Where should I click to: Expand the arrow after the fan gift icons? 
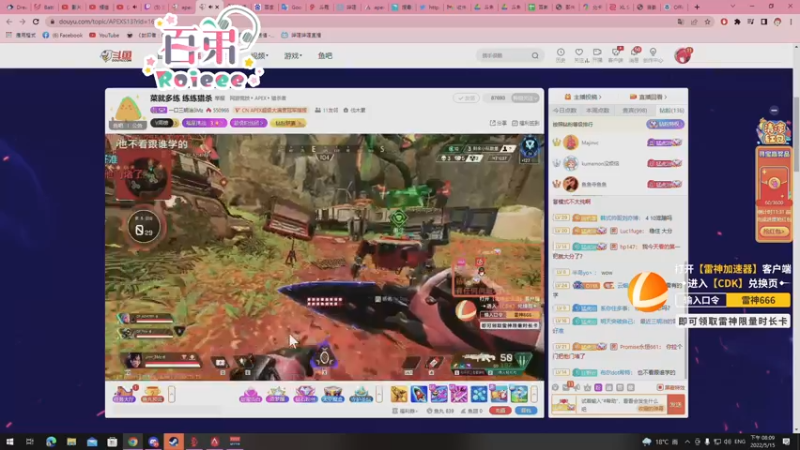coord(379,394)
